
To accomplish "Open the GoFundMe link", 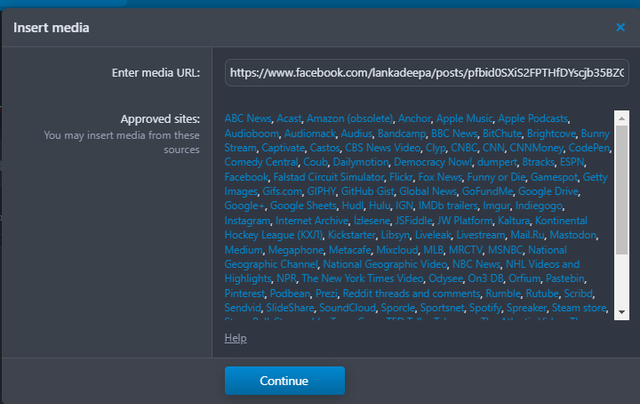I will coord(487,191).
